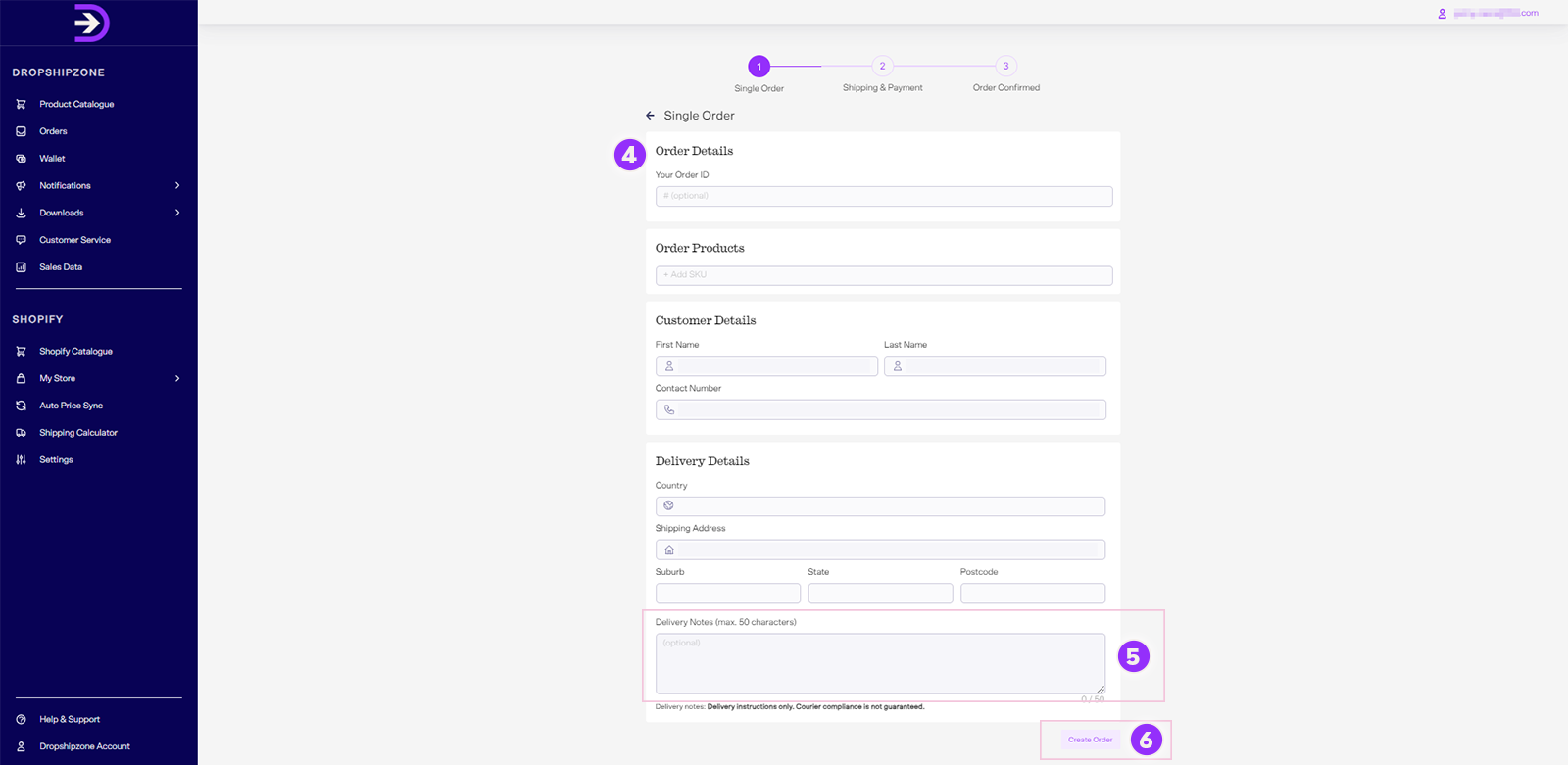Screen dimensions: 1568x765
Task: Click the Delivery Notes resize handle
Action: click(1101, 690)
